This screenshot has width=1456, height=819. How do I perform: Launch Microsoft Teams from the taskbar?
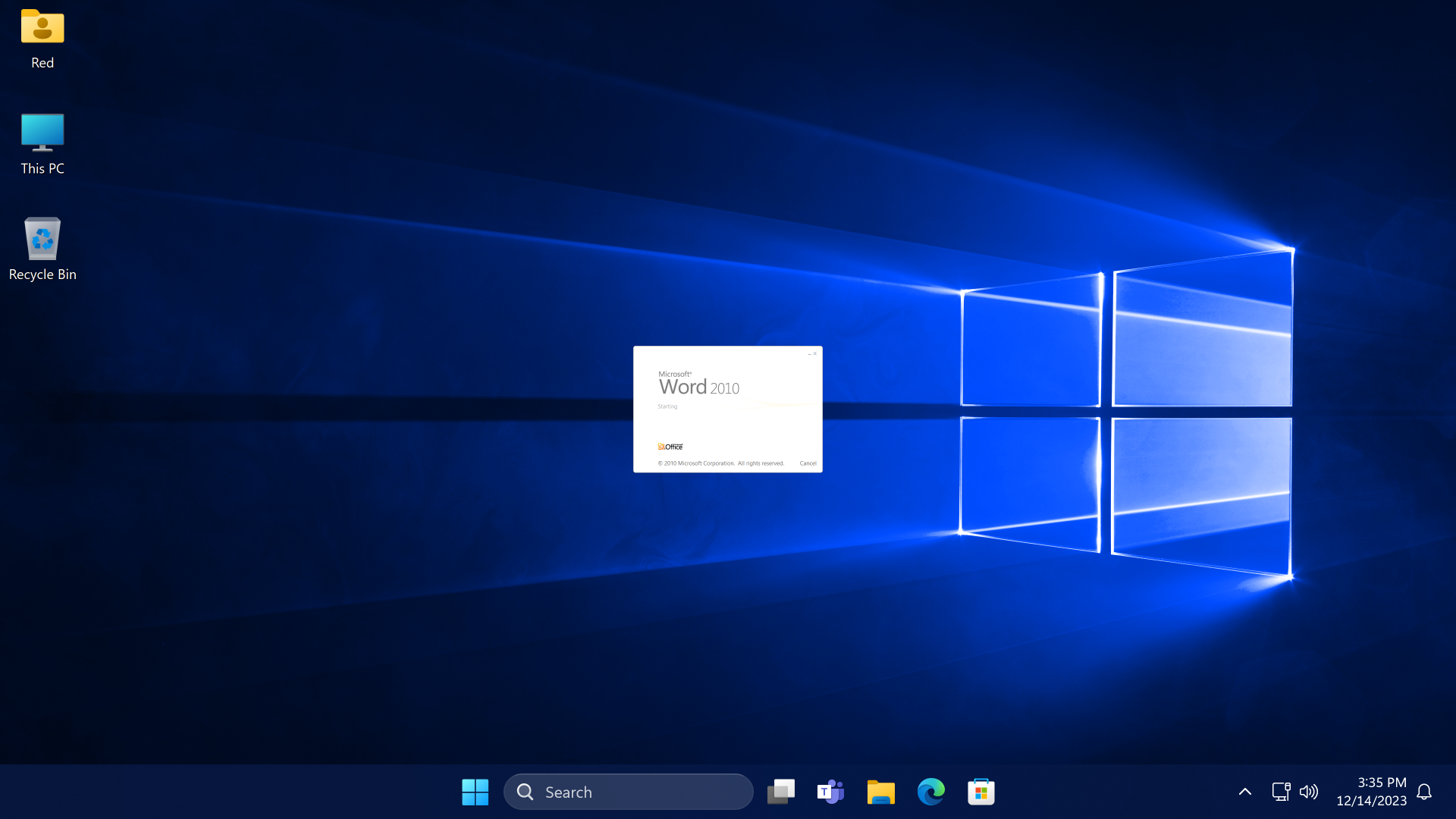coord(830,792)
